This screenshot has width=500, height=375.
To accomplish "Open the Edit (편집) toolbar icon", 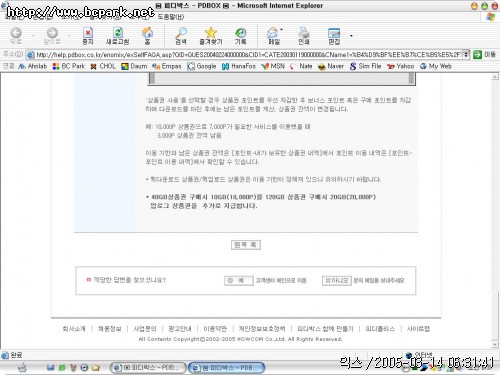I will point(334,36).
